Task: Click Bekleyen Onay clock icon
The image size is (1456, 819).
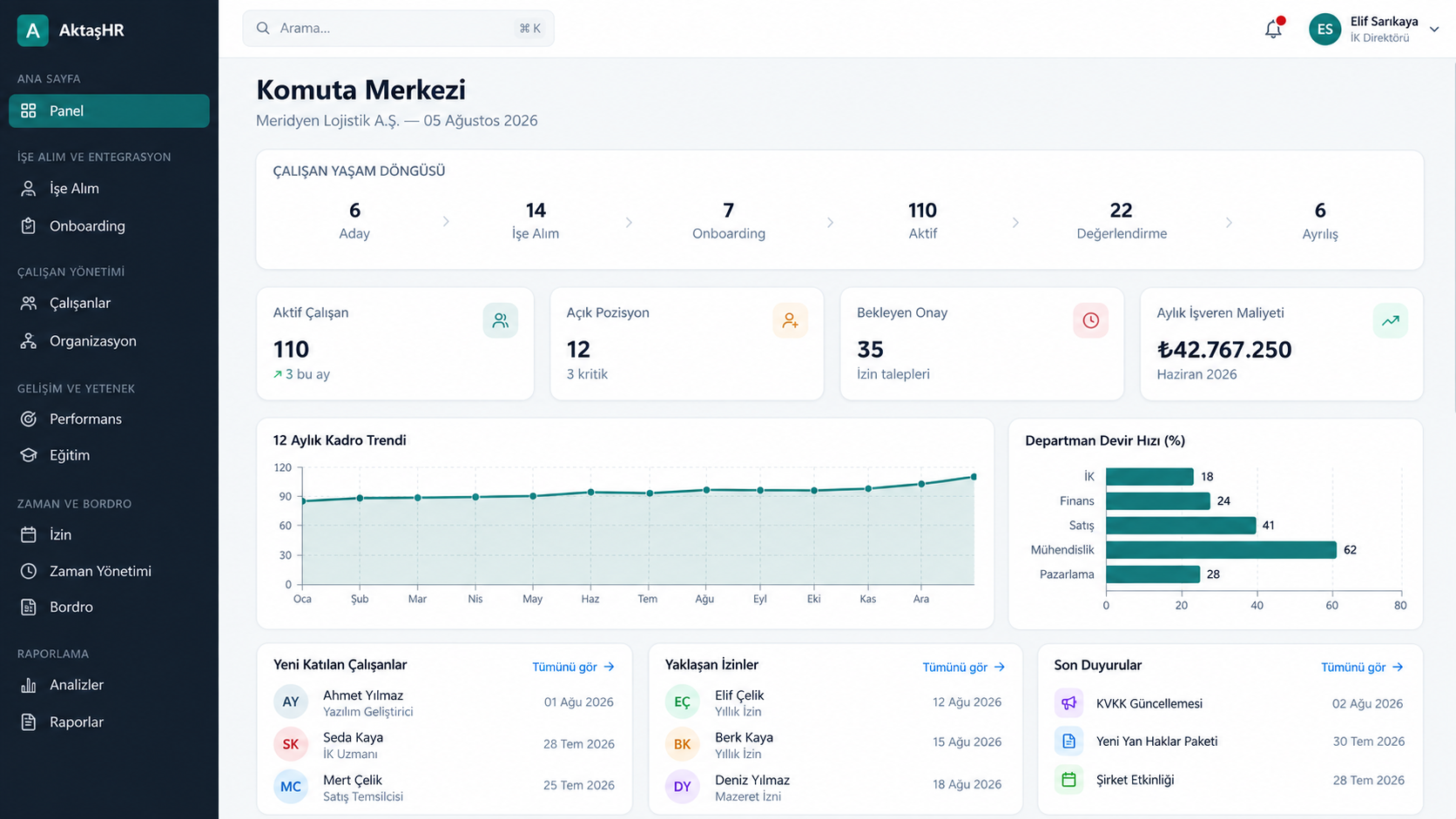Action: (1091, 320)
